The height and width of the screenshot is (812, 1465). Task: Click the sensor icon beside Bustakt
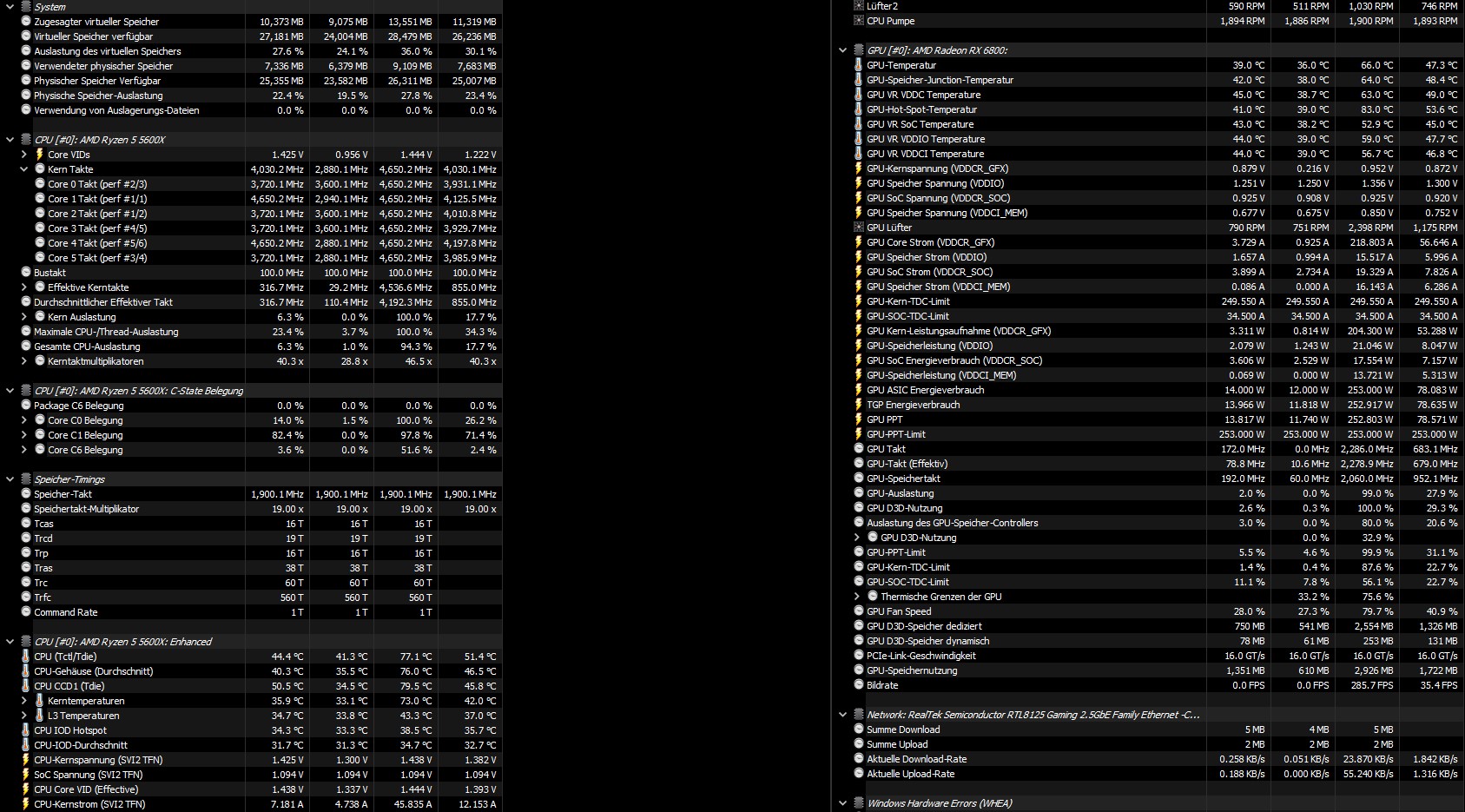pyautogui.click(x=26, y=272)
